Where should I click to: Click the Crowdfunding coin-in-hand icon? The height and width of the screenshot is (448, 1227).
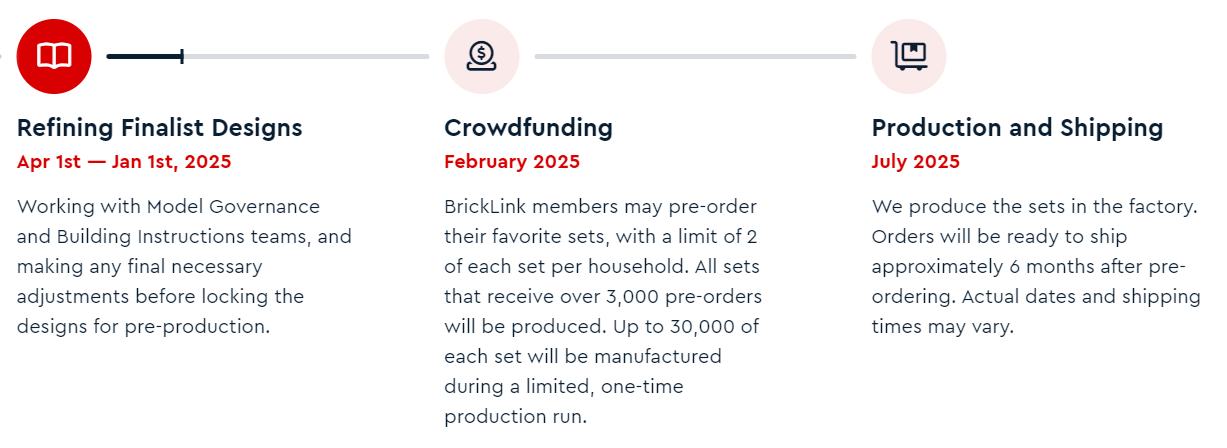pyautogui.click(x=481, y=56)
